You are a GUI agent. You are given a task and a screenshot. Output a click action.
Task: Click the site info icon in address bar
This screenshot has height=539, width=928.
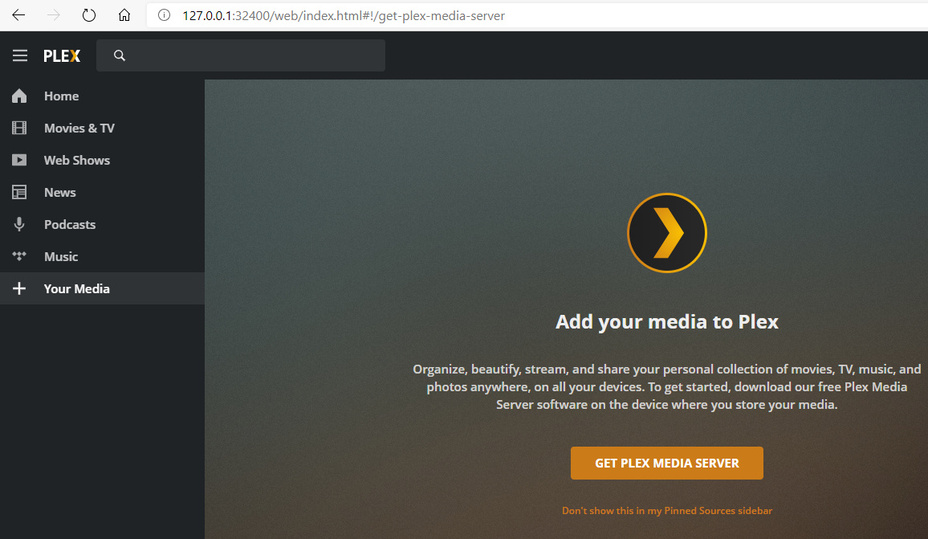tap(164, 15)
